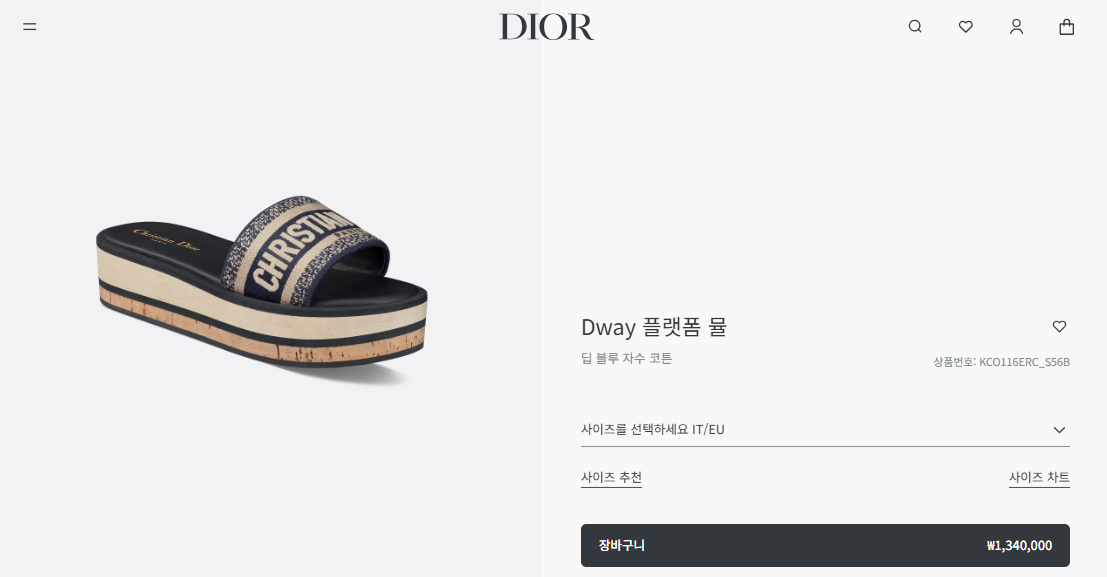Open the account profile icon
This screenshot has width=1107, height=577.
(1017, 27)
